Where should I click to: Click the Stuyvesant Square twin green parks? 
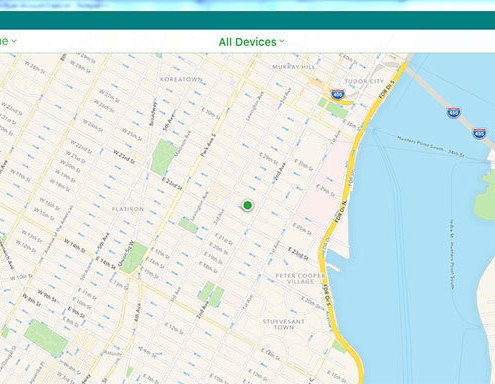click(212, 294)
